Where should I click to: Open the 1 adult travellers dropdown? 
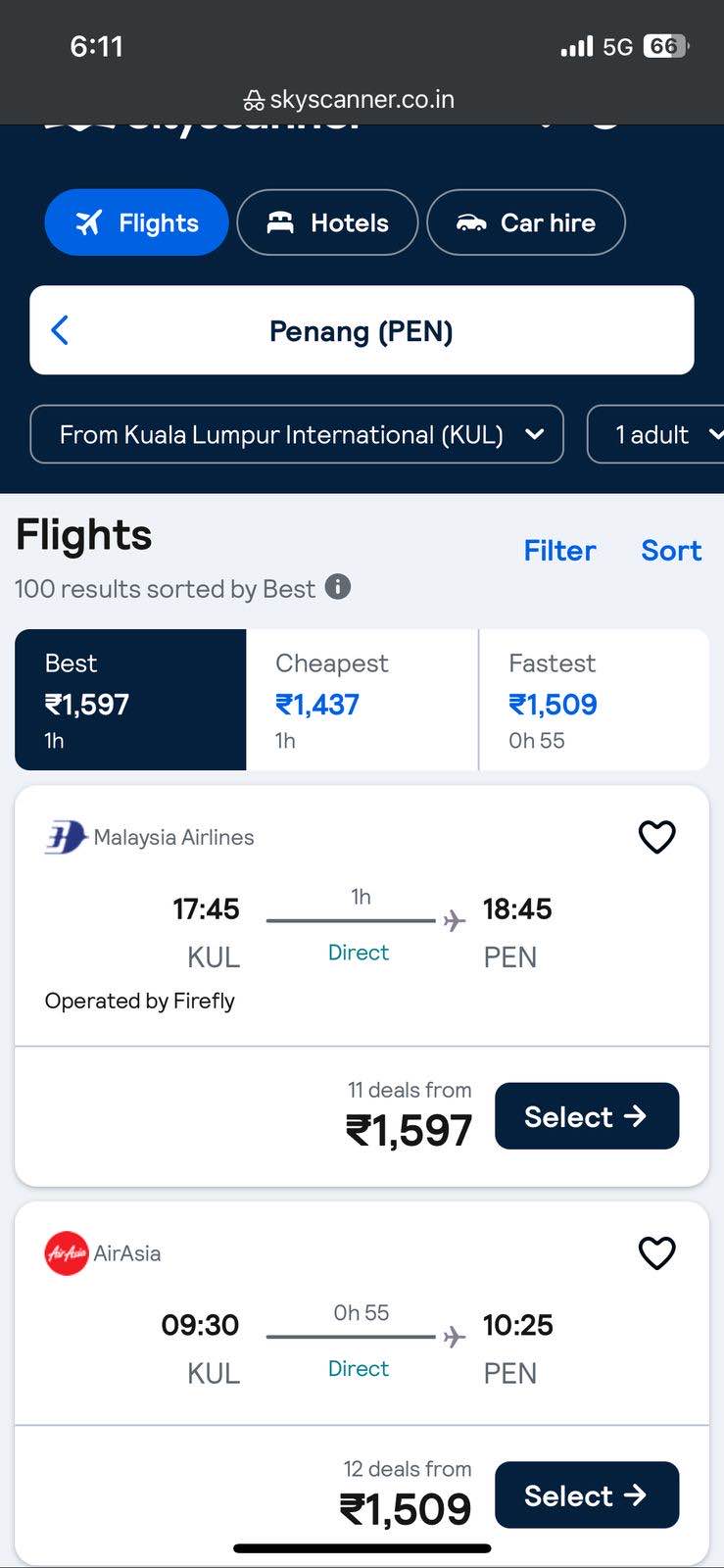(x=655, y=434)
